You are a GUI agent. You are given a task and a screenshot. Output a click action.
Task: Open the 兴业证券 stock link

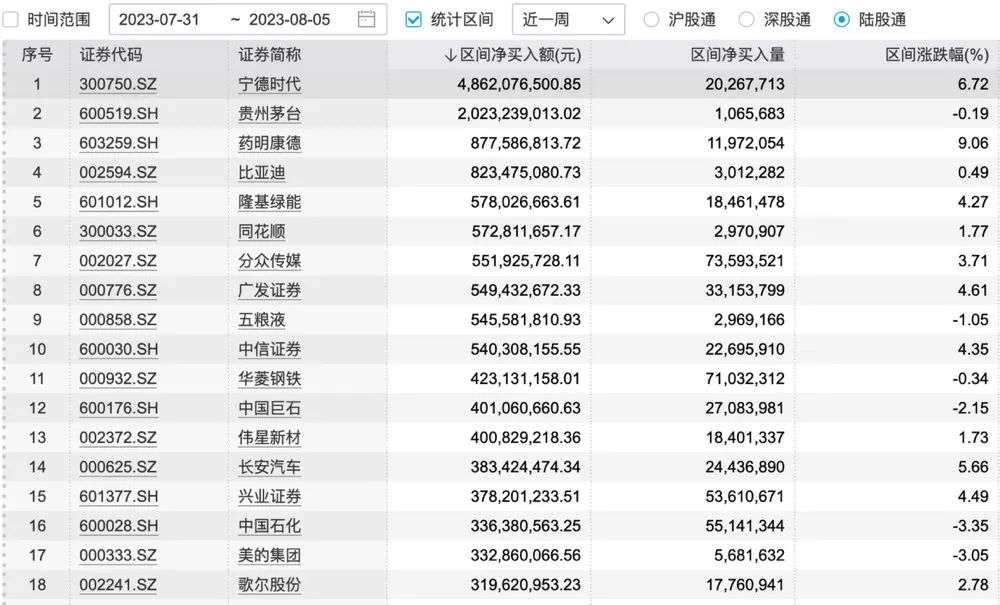pos(269,497)
